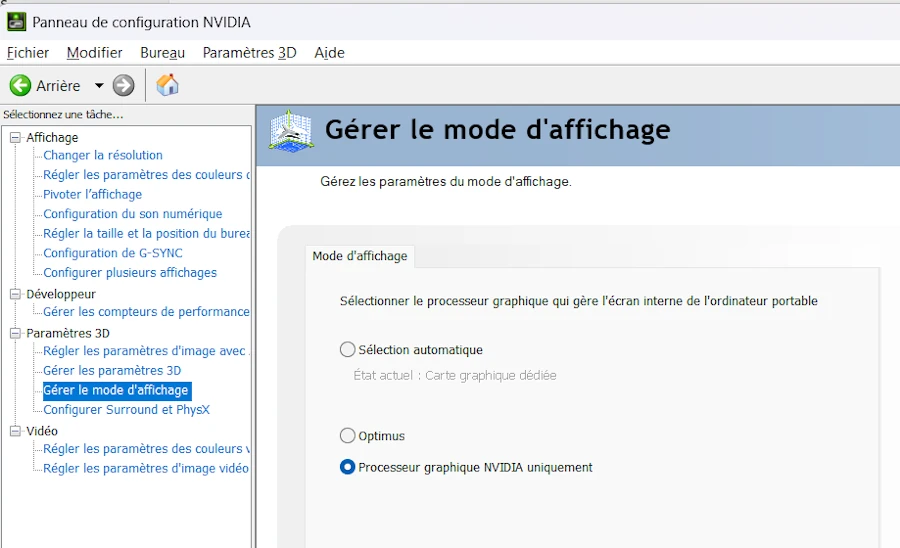
Task: Collapse the Paramètres 3D tree node
Action: 15,333
